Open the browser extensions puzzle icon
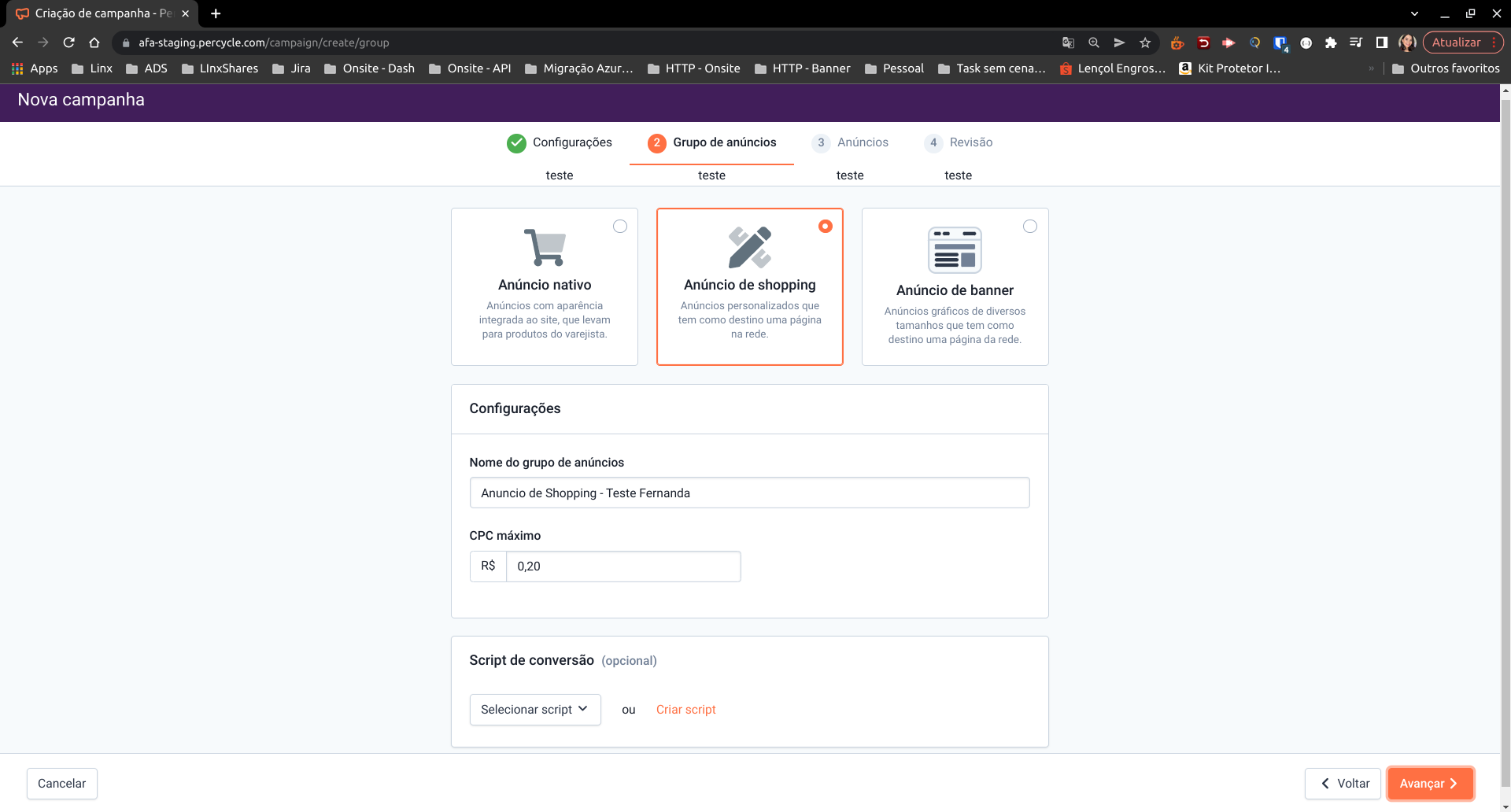Screen dimensions: 1511x812 click(x=1331, y=42)
